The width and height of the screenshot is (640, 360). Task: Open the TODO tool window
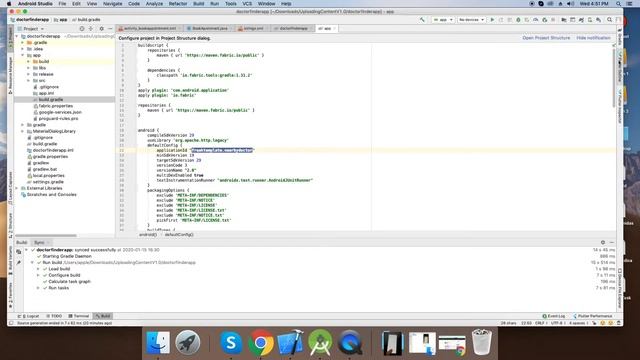coord(54,316)
